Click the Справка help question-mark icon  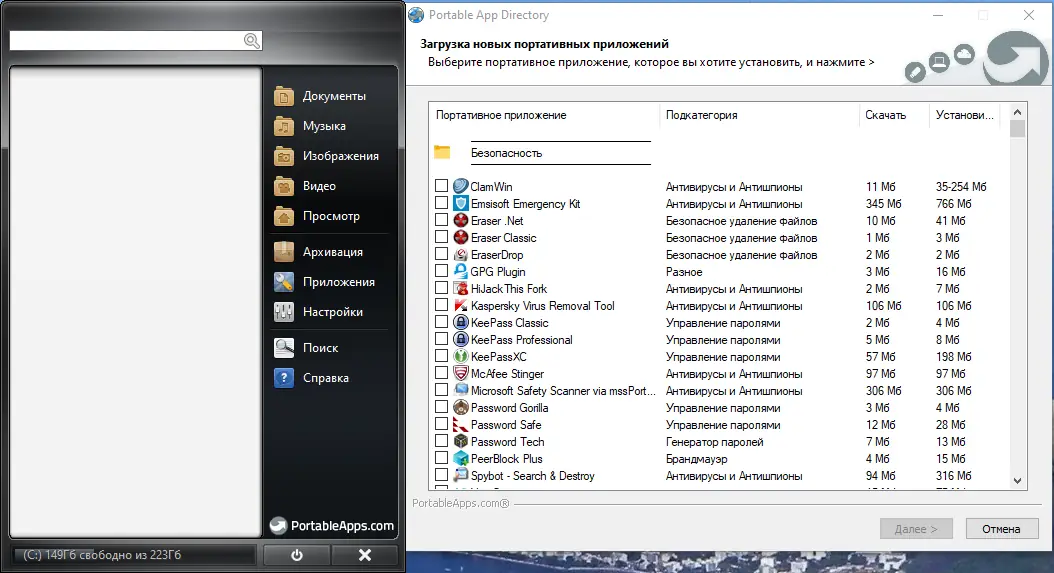click(284, 377)
